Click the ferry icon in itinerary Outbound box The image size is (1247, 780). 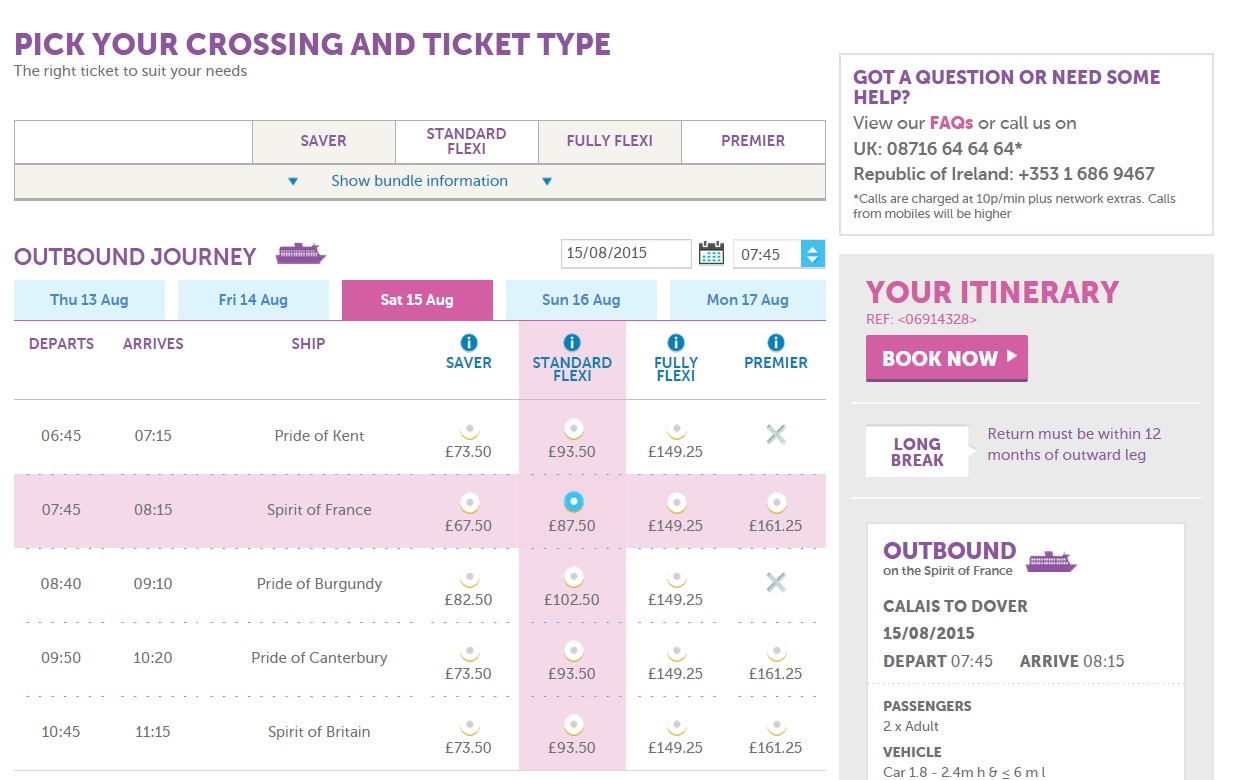click(1051, 561)
